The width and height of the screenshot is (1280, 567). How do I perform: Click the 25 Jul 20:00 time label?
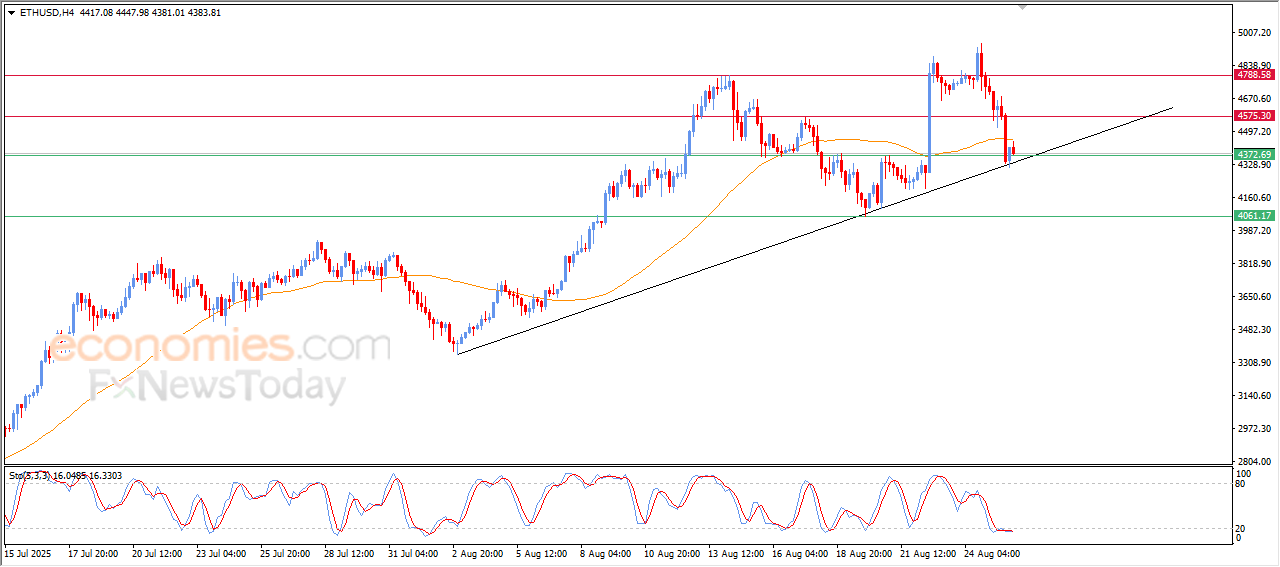point(285,552)
